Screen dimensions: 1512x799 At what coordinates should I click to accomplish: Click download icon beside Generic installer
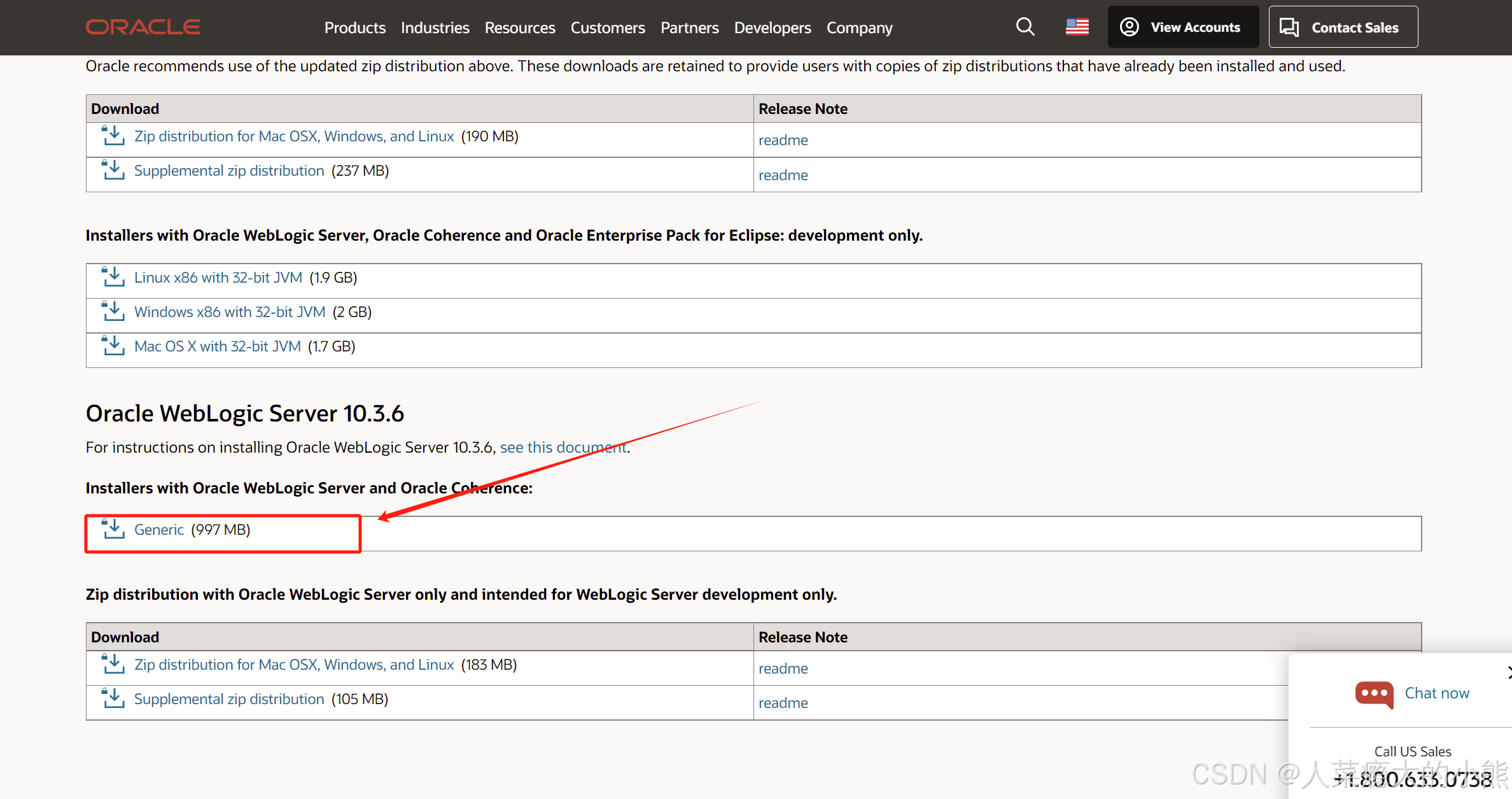coord(113,529)
